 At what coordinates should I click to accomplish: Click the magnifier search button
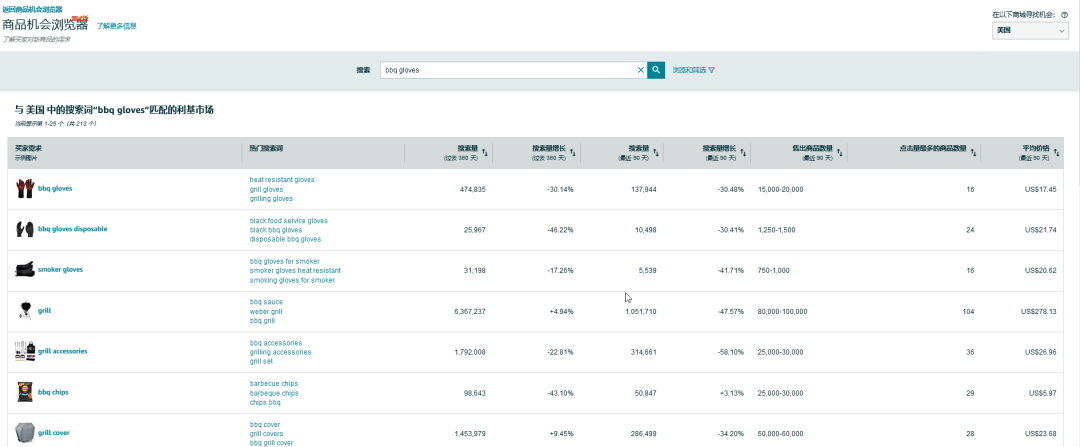point(656,70)
